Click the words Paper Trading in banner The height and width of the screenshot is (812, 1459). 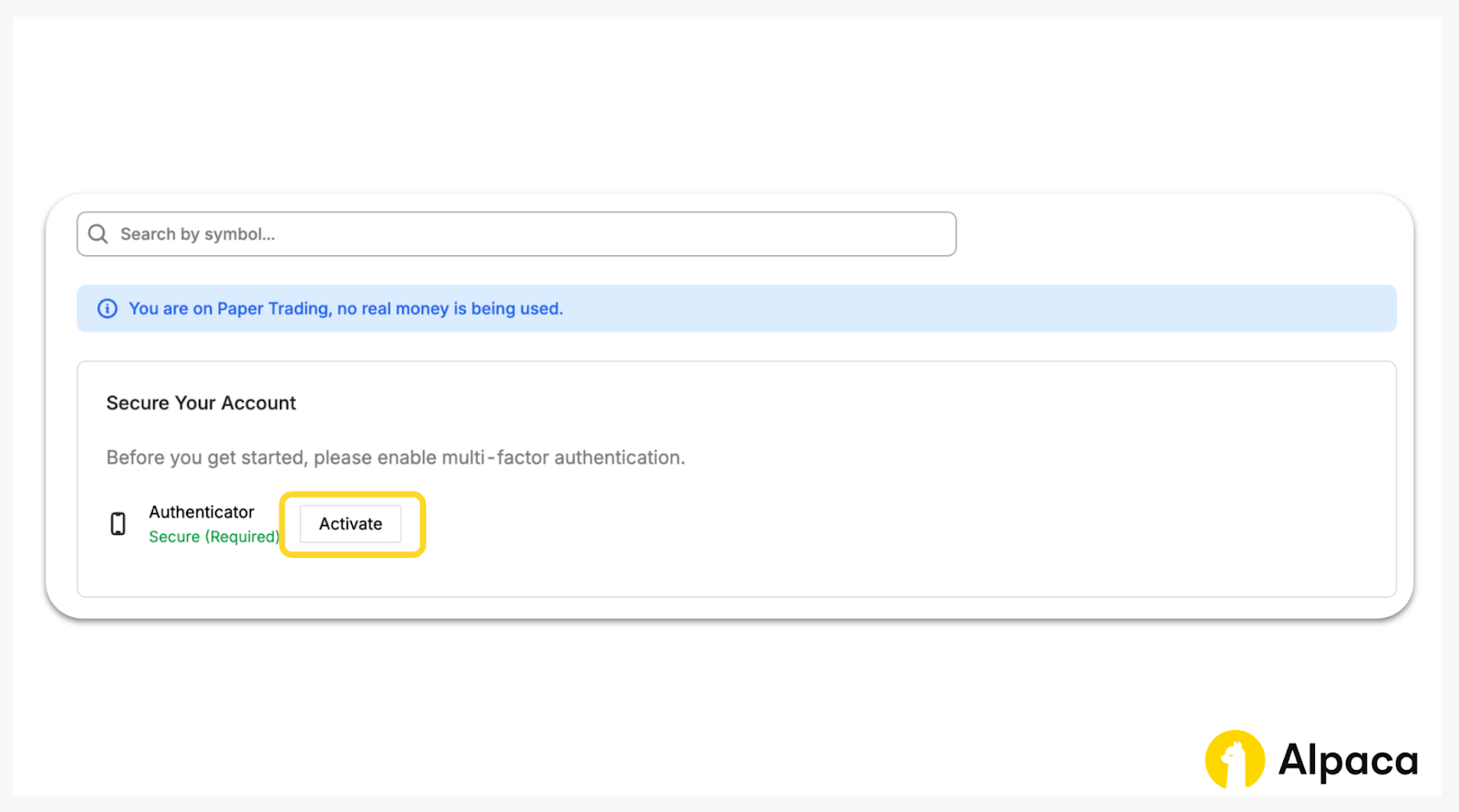tap(273, 309)
